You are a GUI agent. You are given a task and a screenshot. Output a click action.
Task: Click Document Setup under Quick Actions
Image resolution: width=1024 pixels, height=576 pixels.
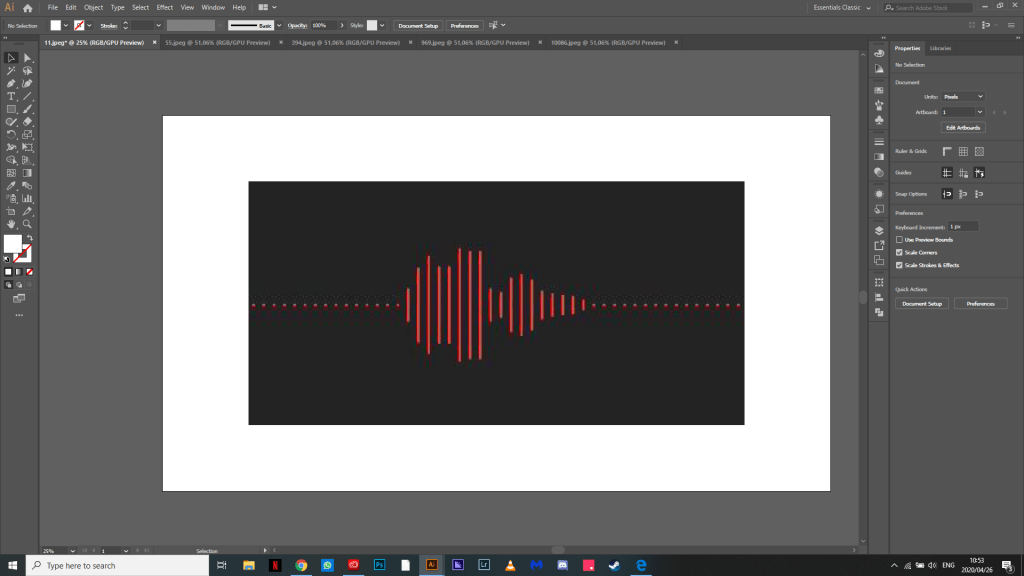coord(921,303)
